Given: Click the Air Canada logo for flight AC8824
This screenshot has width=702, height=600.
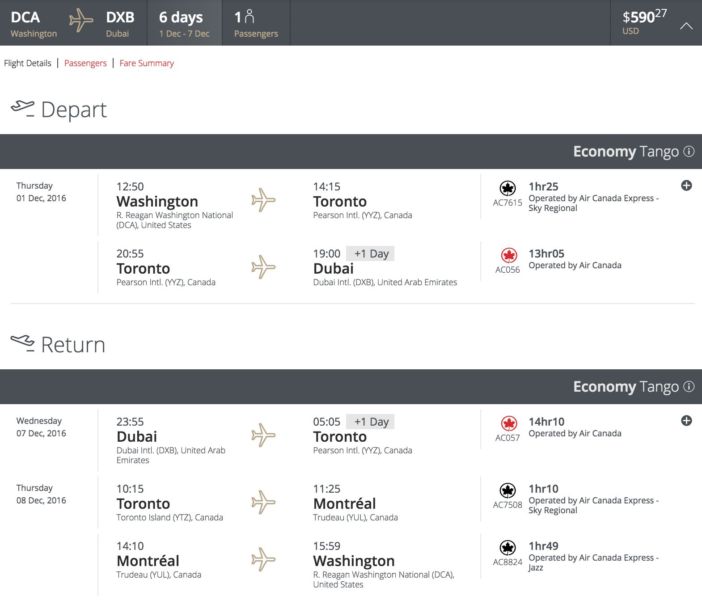Looking at the screenshot, I should [x=507, y=546].
